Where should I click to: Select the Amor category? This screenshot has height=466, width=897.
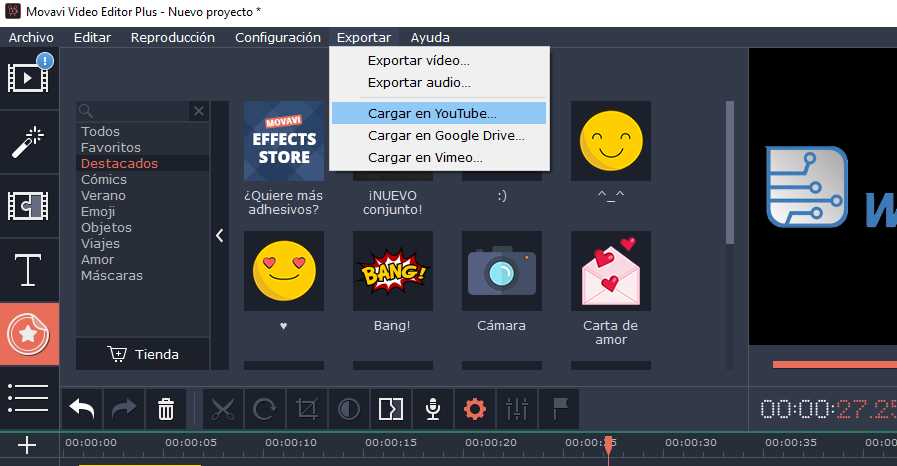coord(97,260)
